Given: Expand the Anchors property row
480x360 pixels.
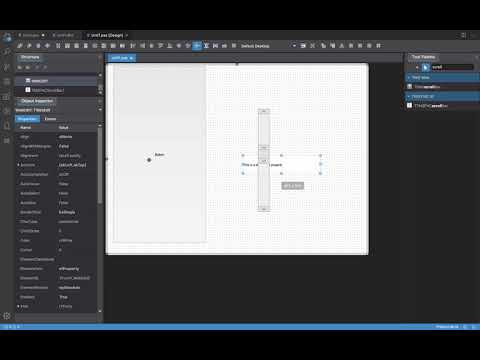Looking at the screenshot, I should point(18,165).
